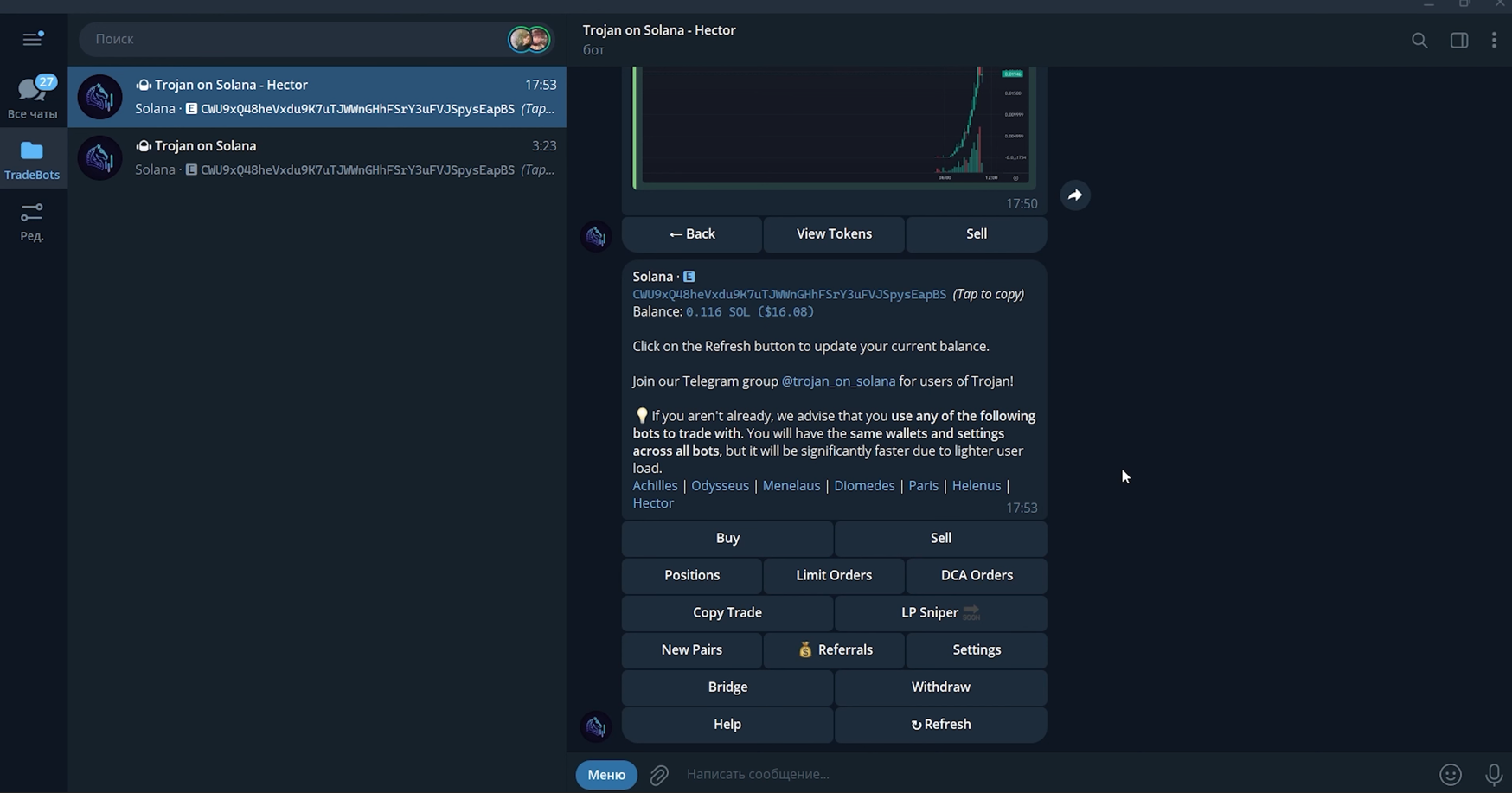1512x793 pixels.
Task: Open the Odysseus bot link
Action: pos(720,486)
